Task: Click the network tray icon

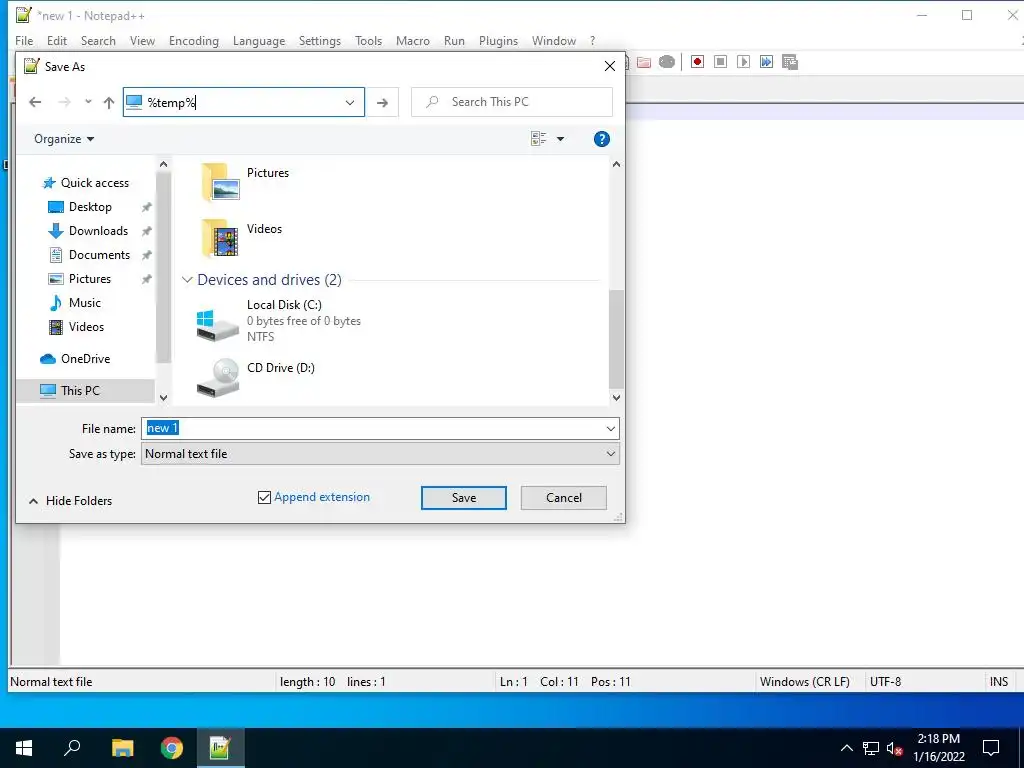Action: pos(871,748)
